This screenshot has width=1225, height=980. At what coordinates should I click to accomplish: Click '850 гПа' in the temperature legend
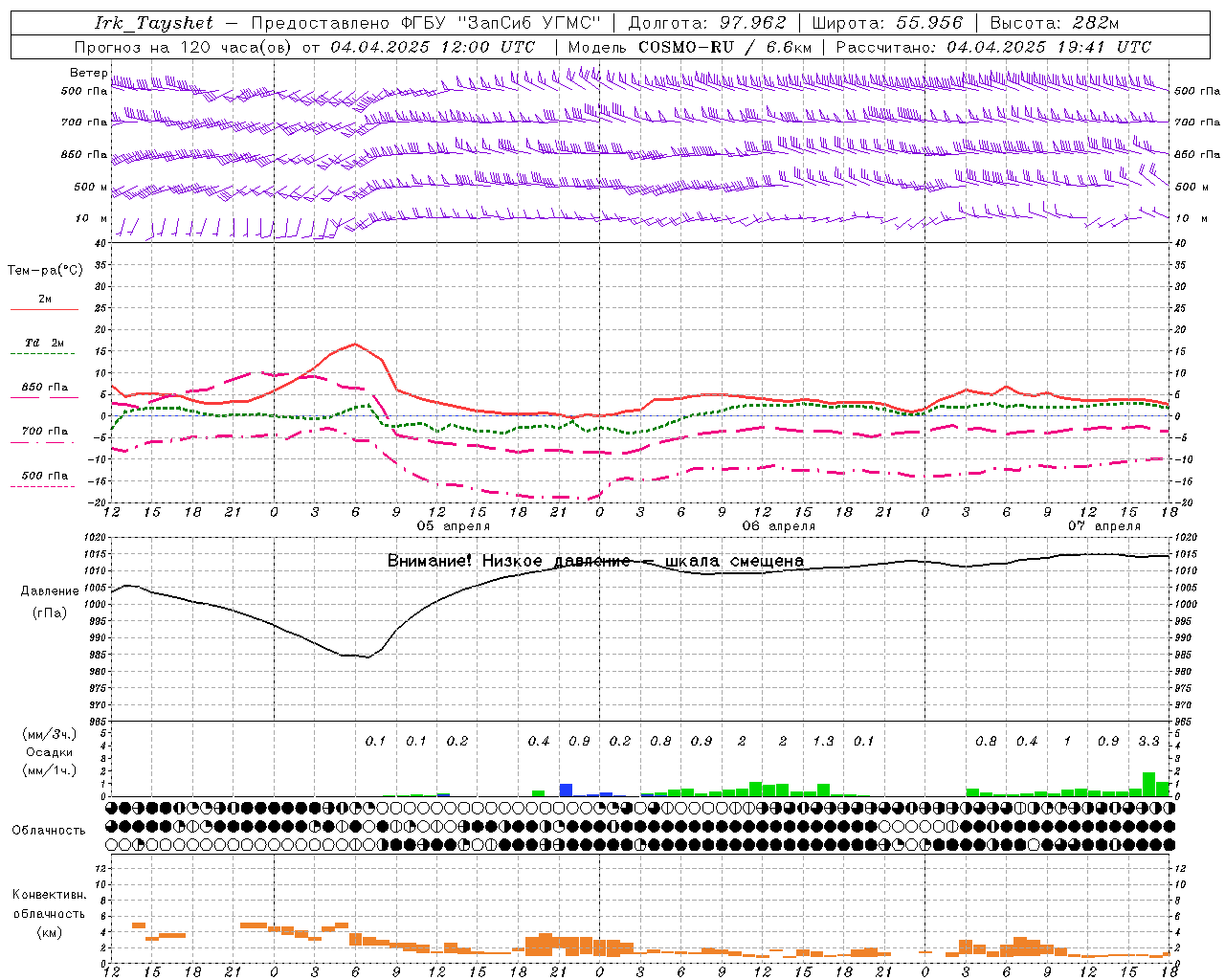coord(45,388)
